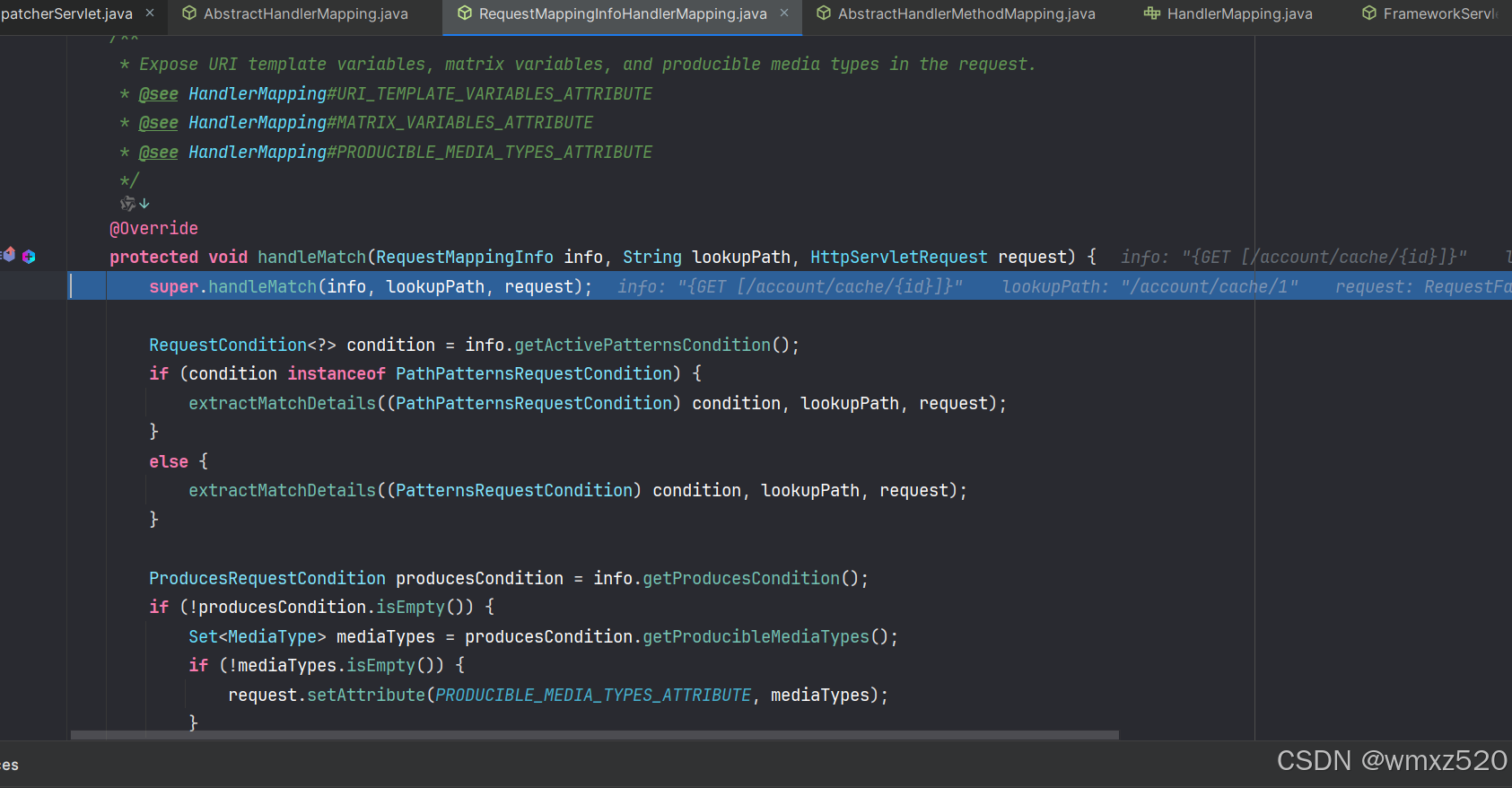
Task: Open the FrameworkServlet tab at the far right
Action: [x=1430, y=13]
